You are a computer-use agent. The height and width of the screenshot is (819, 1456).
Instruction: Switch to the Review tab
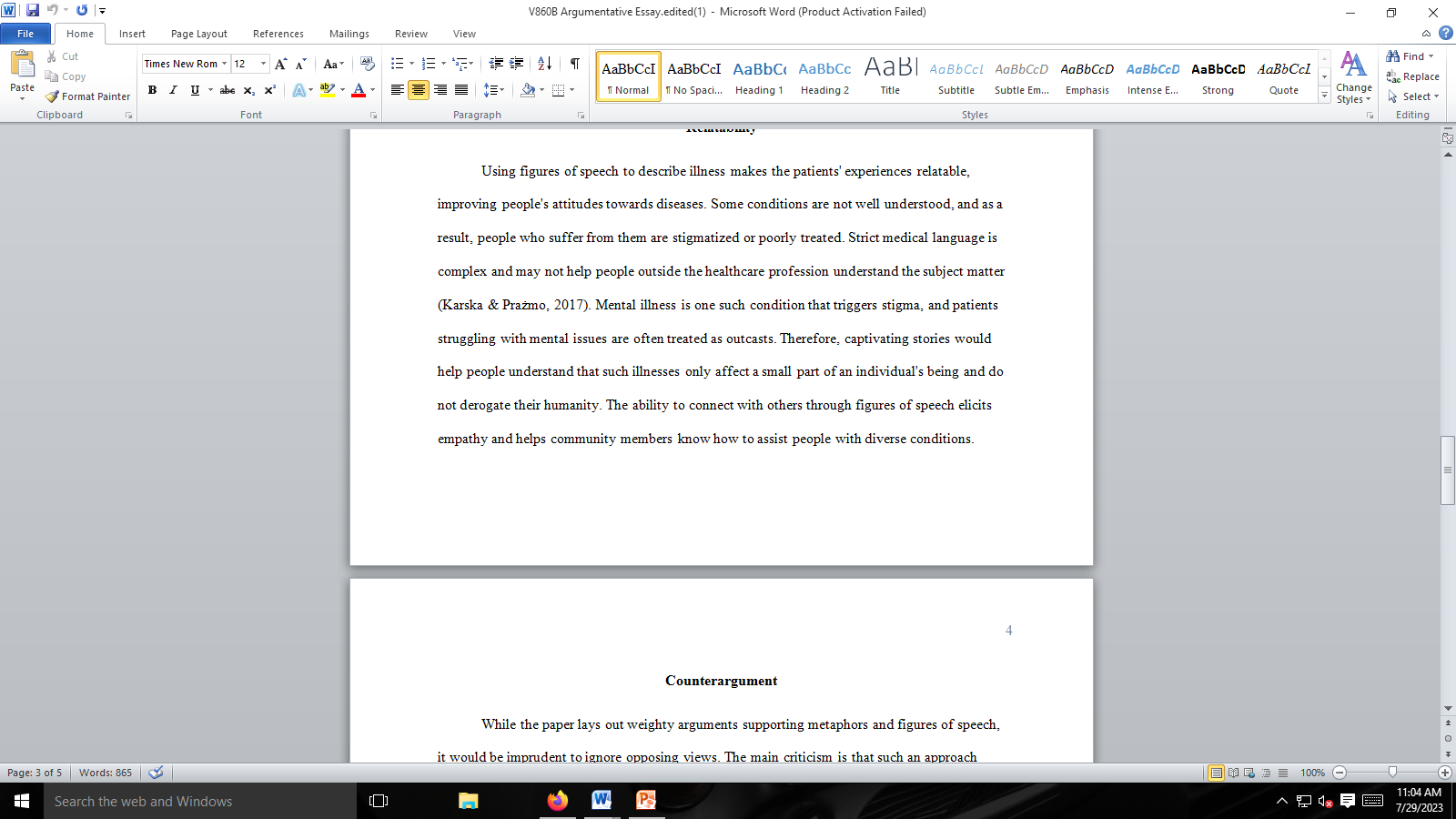[411, 34]
